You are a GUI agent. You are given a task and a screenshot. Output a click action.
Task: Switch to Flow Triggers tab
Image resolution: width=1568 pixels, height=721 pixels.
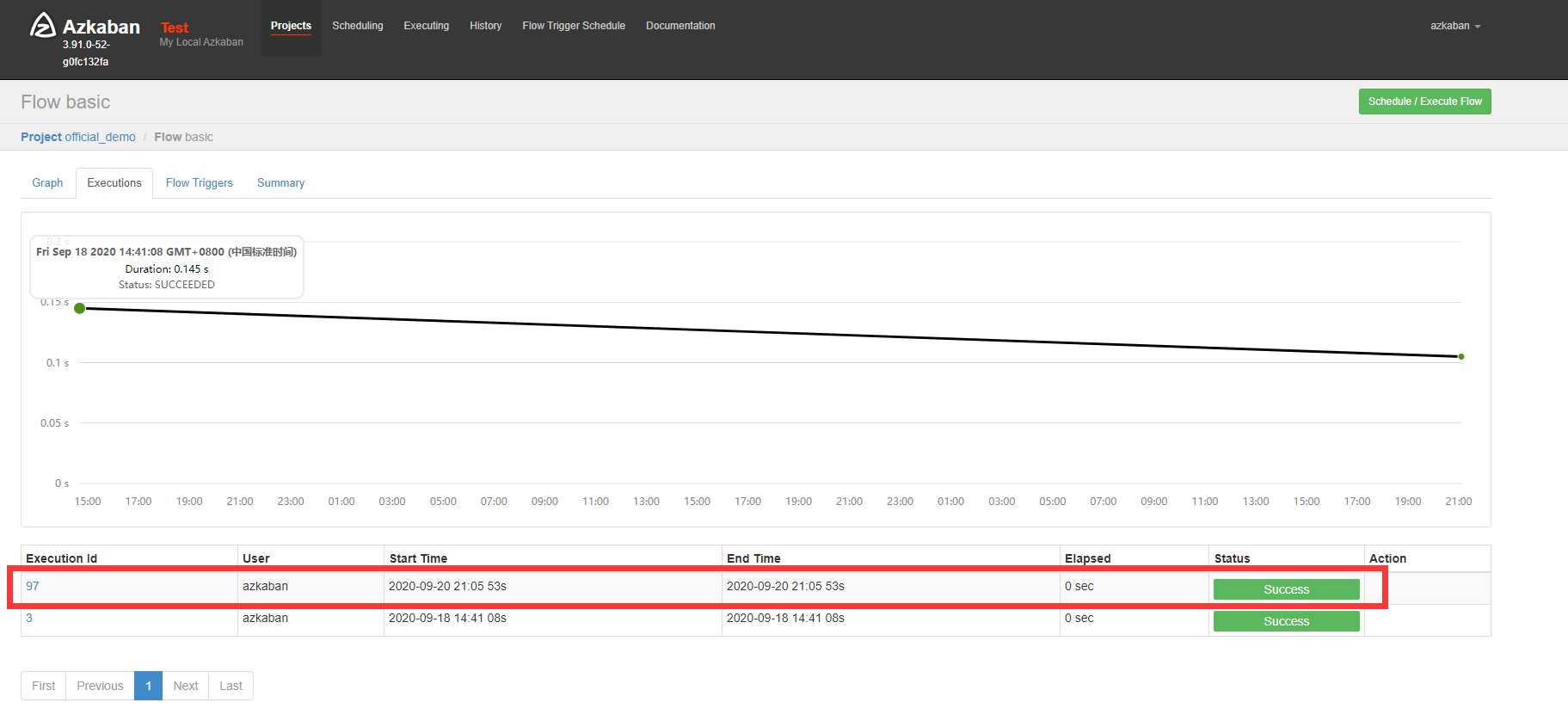pyautogui.click(x=200, y=182)
